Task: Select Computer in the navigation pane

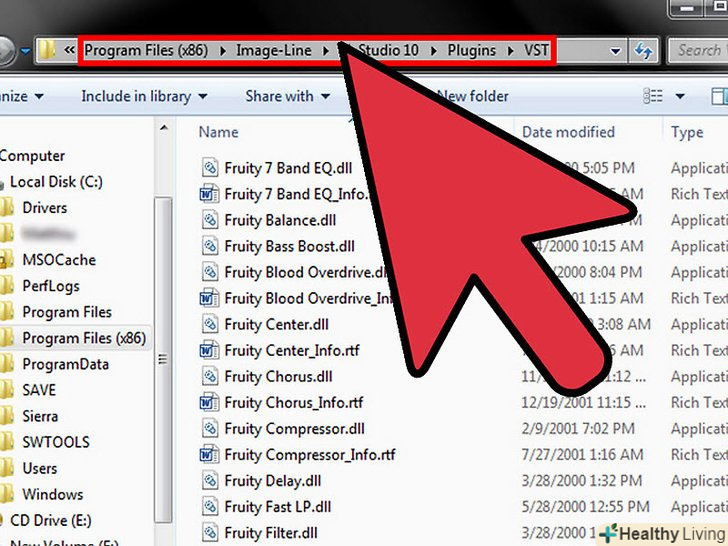Action: point(32,156)
